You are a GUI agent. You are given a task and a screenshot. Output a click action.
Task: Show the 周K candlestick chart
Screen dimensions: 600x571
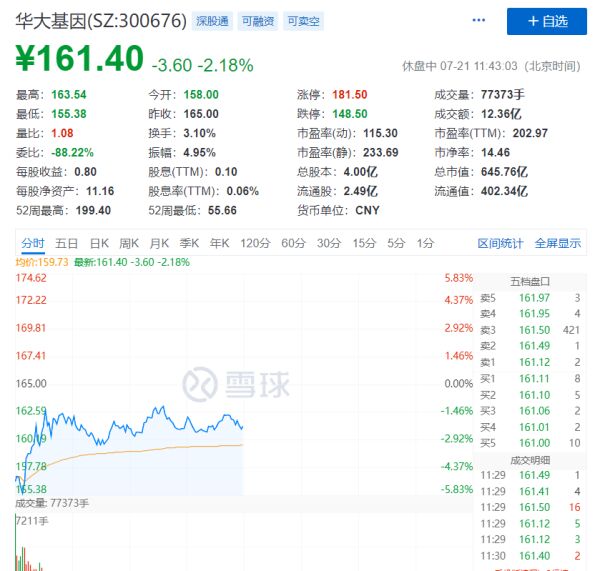pyautogui.click(x=129, y=243)
